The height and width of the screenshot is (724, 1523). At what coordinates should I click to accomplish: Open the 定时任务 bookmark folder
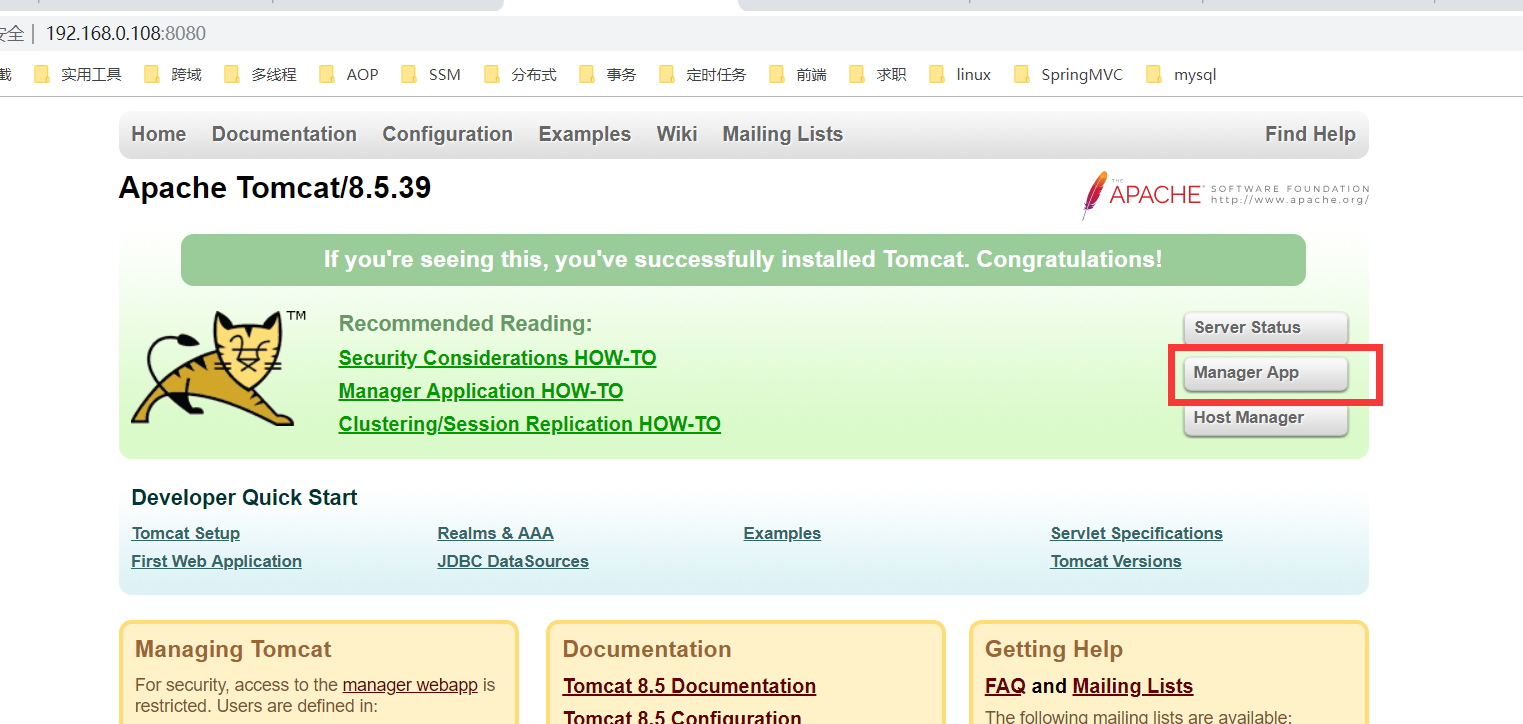point(703,74)
